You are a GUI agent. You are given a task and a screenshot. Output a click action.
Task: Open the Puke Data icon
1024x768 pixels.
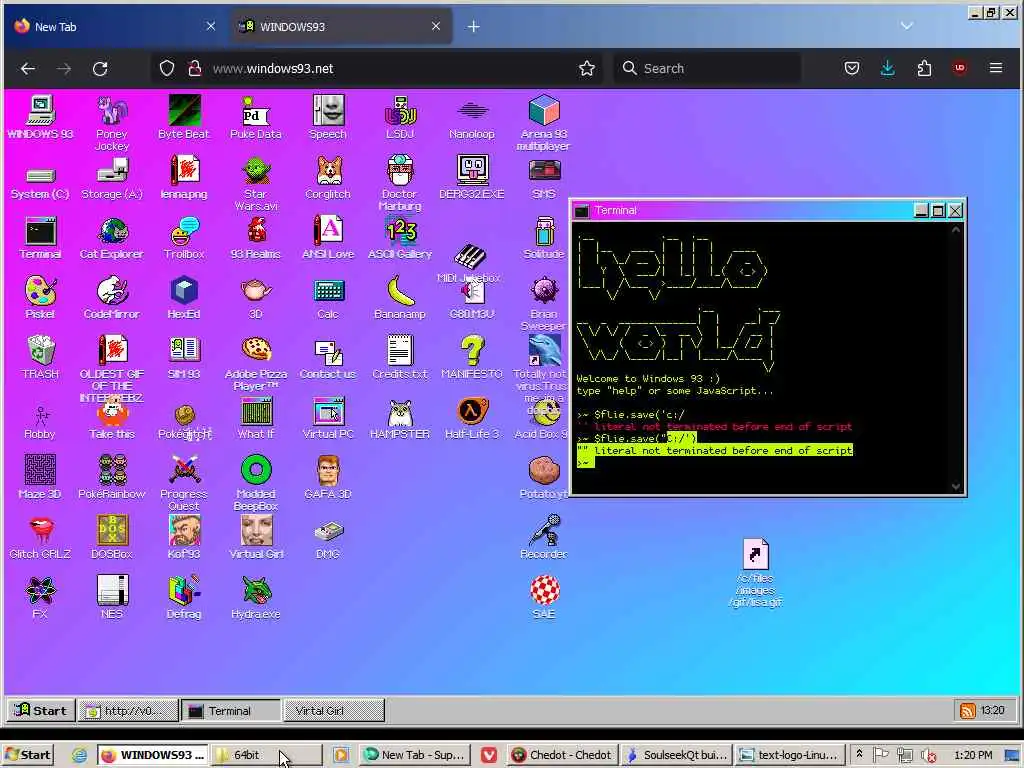[x=255, y=117]
